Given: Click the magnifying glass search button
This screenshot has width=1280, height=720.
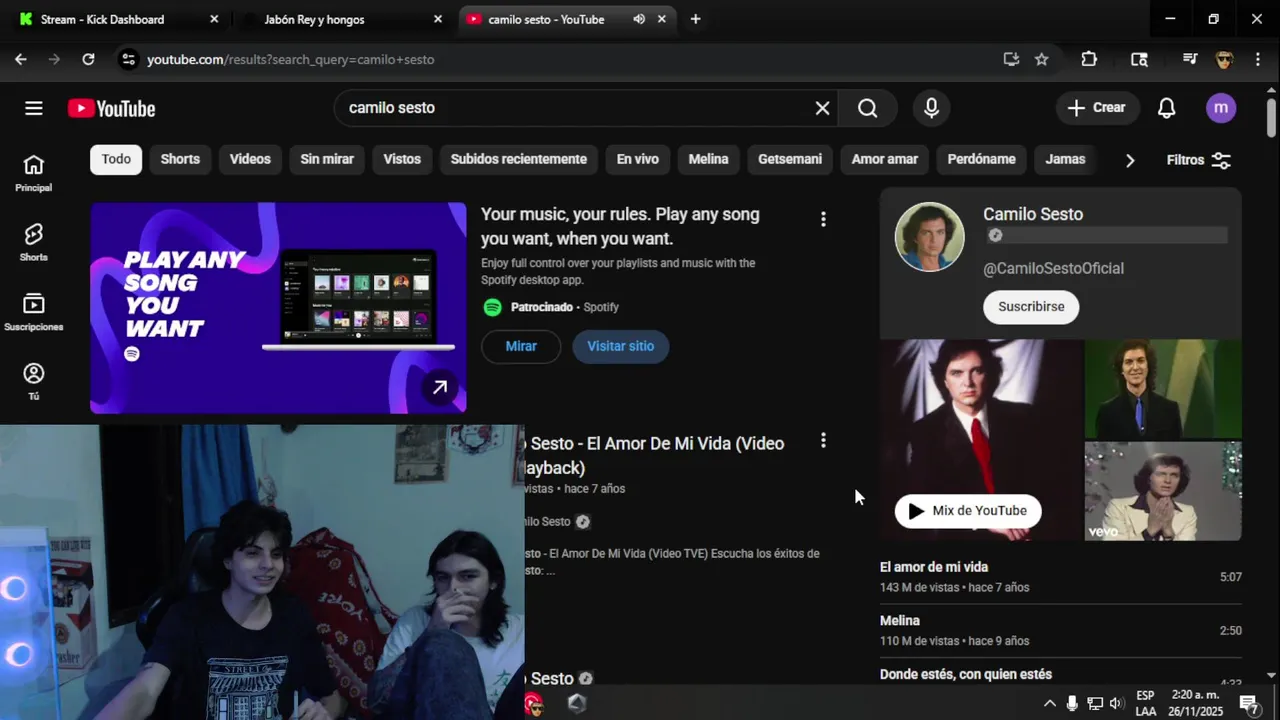Looking at the screenshot, I should pos(867,108).
